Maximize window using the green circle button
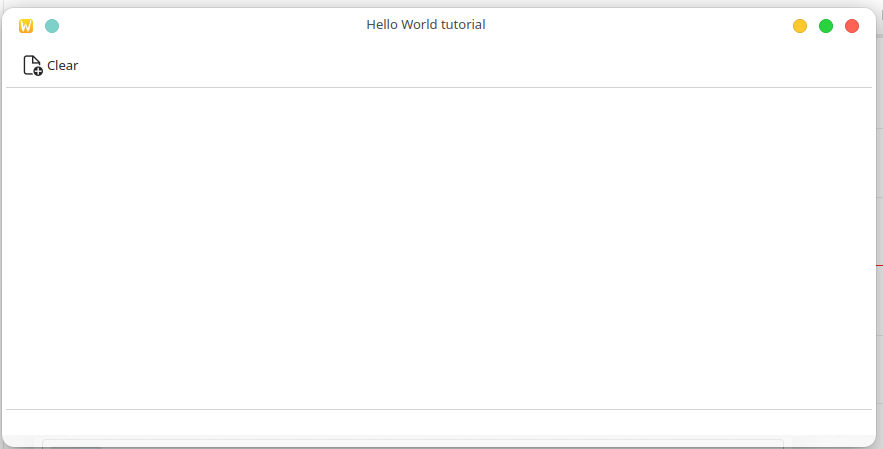Image resolution: width=883 pixels, height=449 pixels. pyautogui.click(x=826, y=26)
